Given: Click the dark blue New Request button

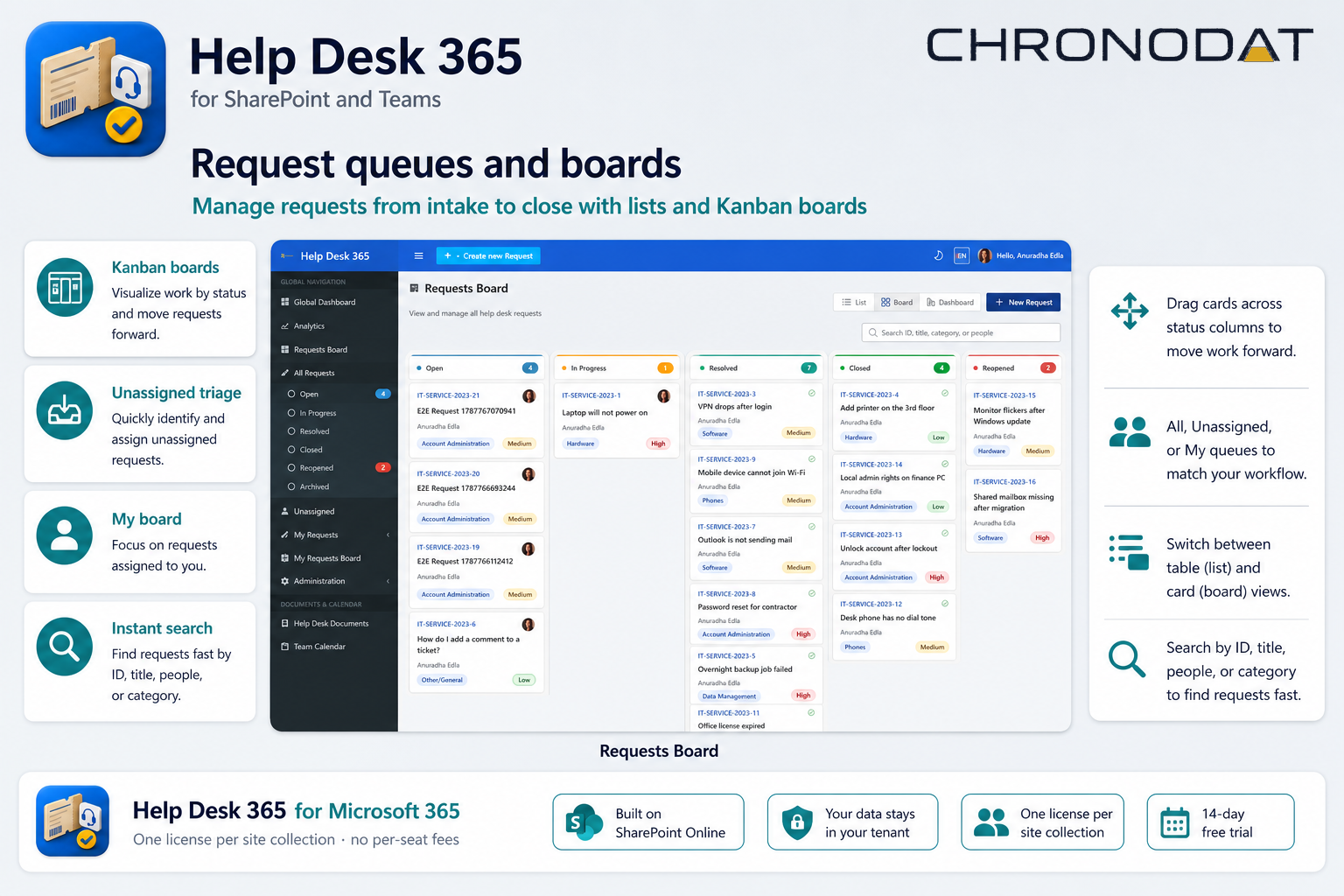Looking at the screenshot, I should 1024,303.
